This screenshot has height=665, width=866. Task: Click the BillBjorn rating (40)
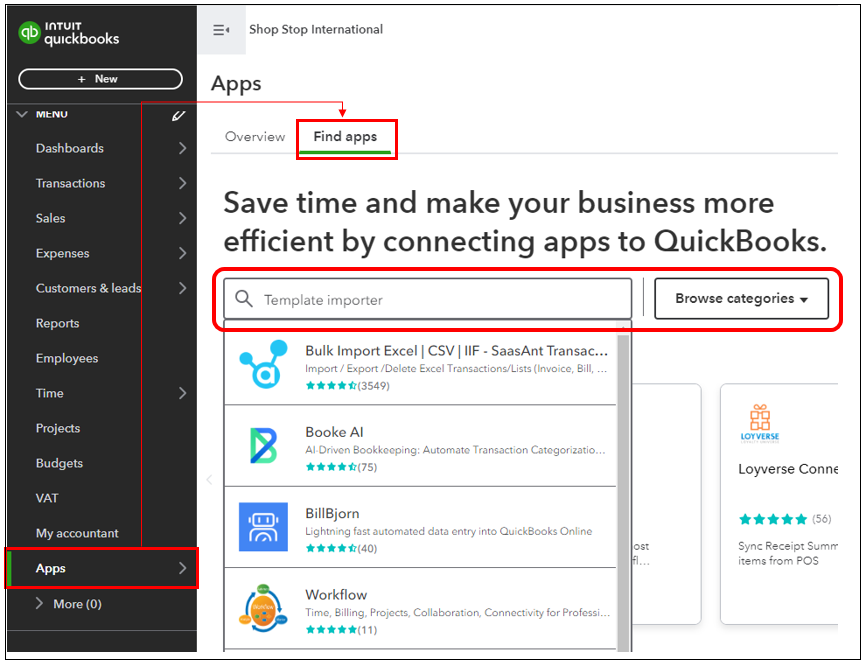341,548
